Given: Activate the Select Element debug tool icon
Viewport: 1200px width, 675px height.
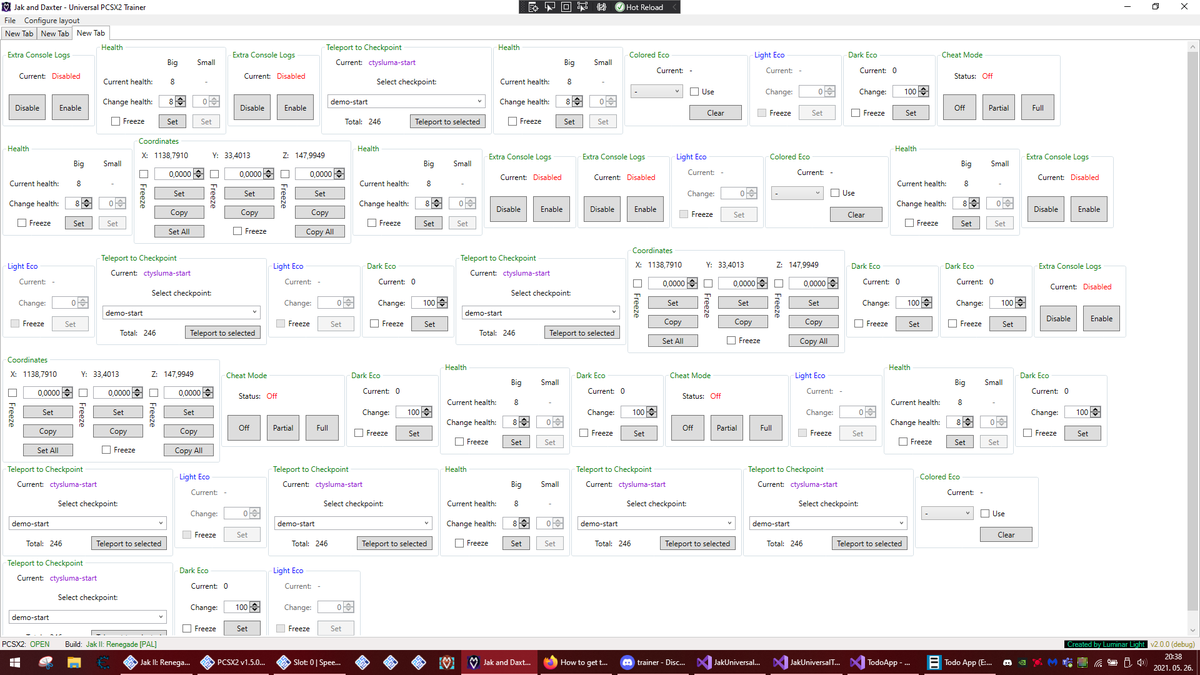Looking at the screenshot, I should coord(550,7).
